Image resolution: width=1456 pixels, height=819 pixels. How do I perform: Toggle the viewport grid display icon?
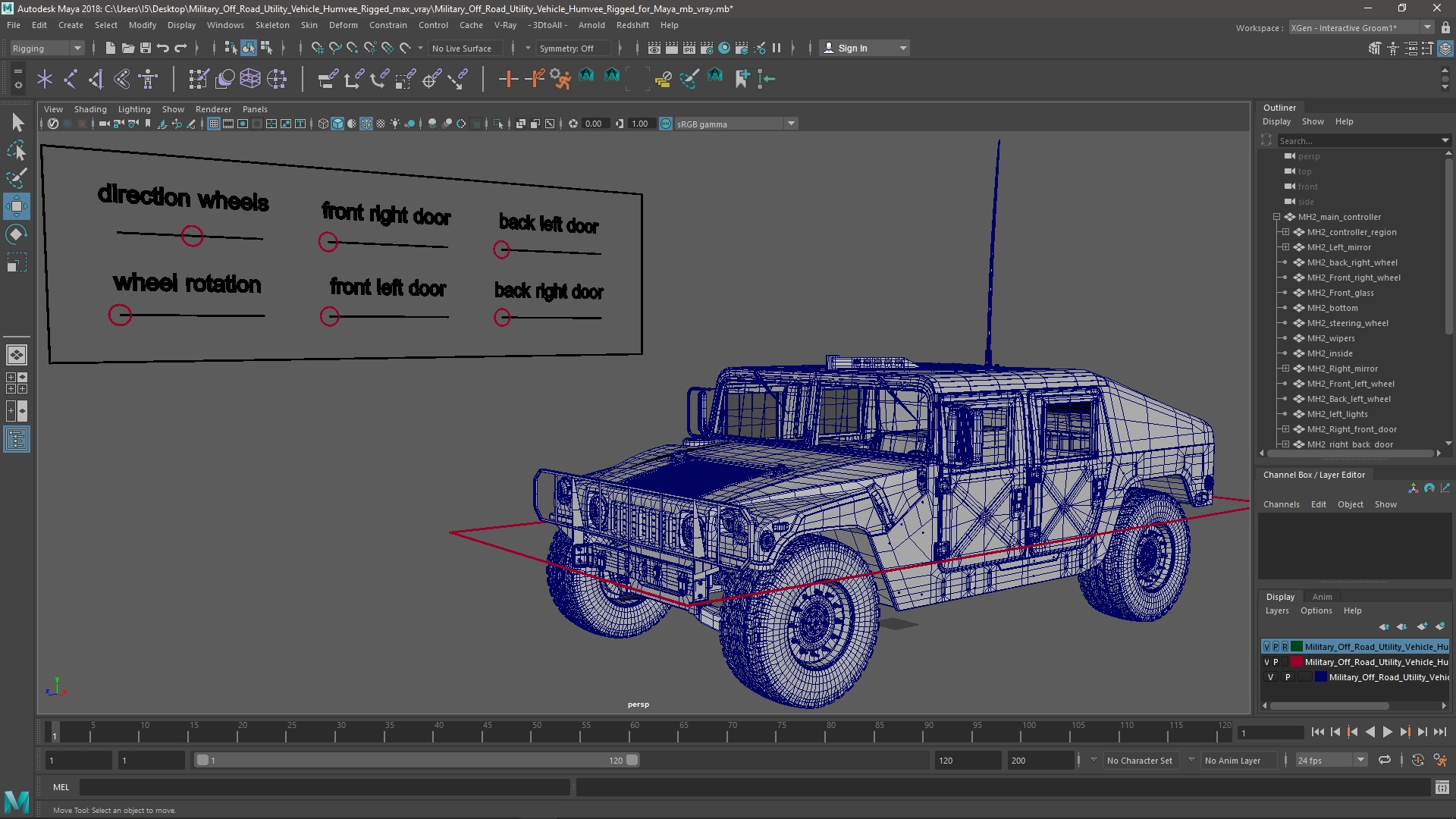pos(214,124)
